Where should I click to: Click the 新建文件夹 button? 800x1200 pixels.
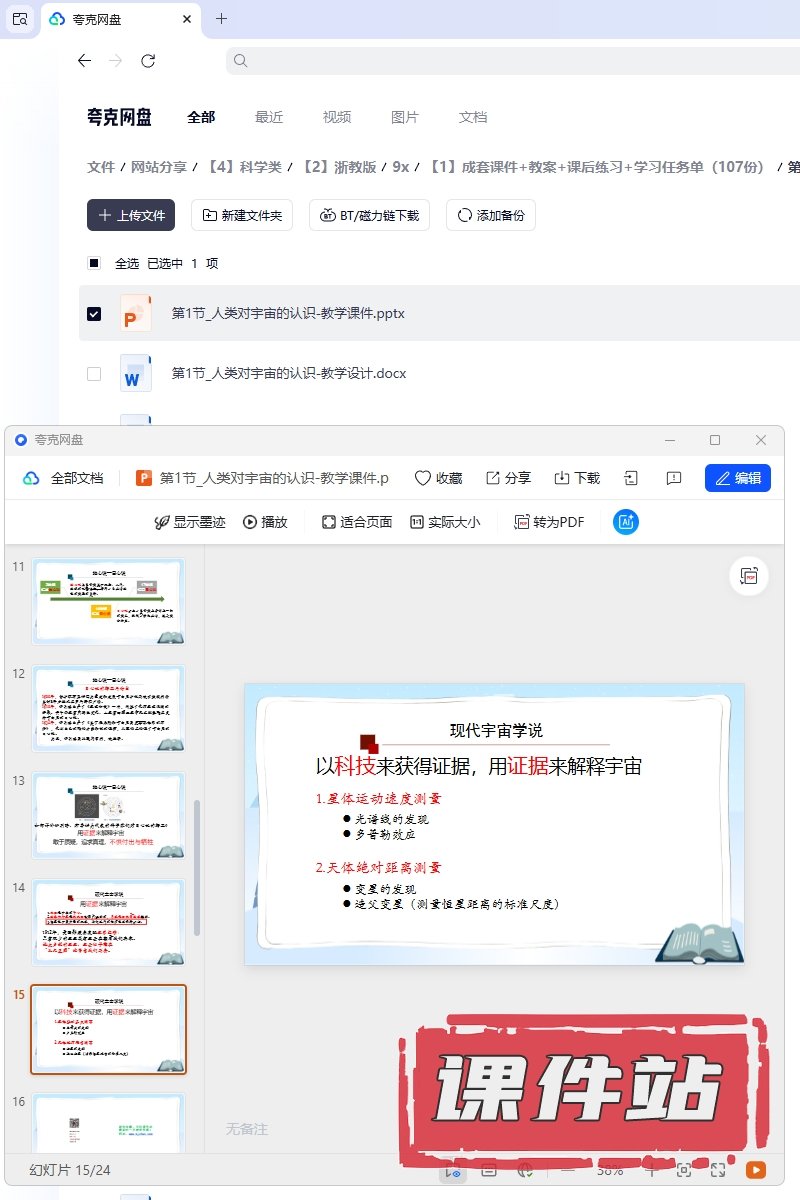click(242, 215)
